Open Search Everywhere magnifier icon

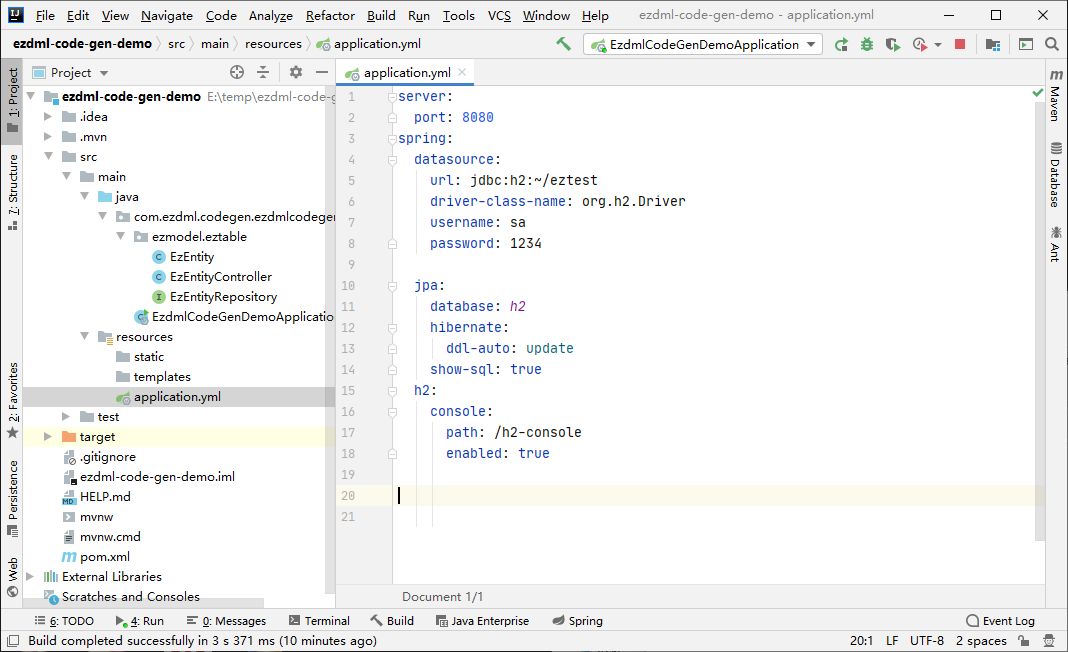pyautogui.click(x=1052, y=44)
